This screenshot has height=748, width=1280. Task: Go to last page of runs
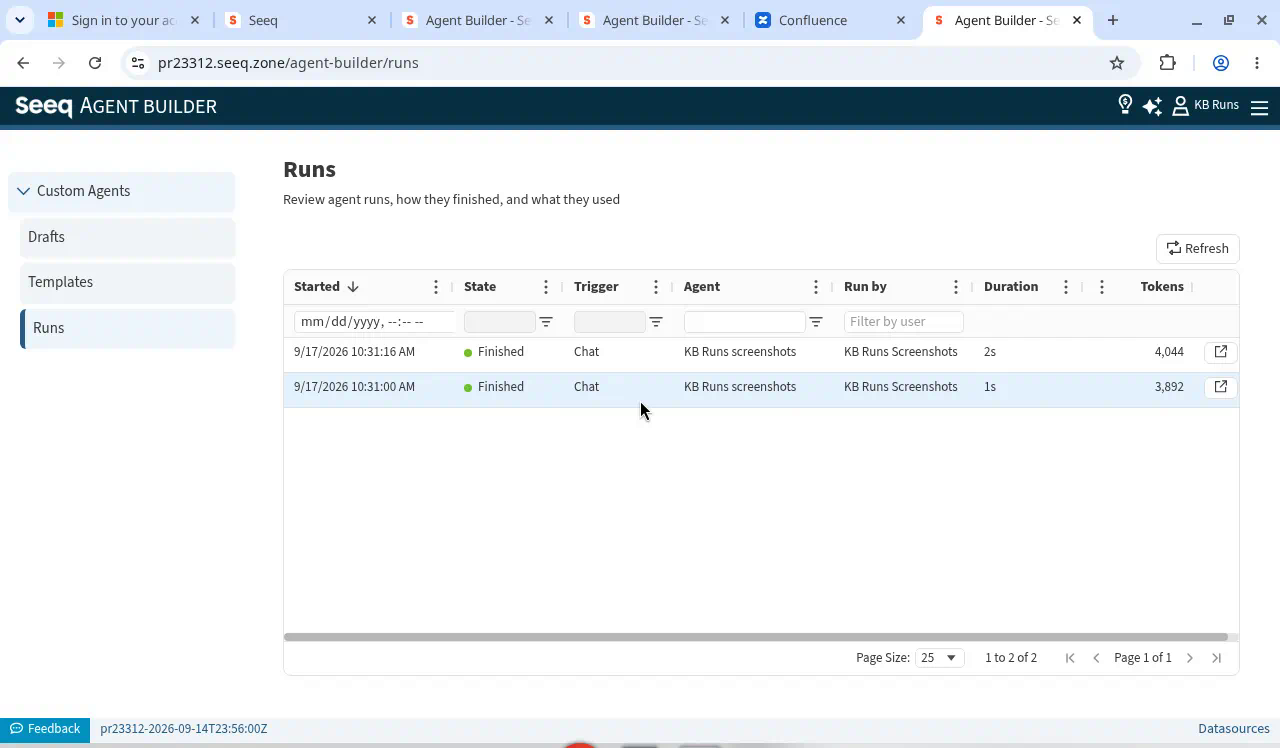click(1217, 658)
